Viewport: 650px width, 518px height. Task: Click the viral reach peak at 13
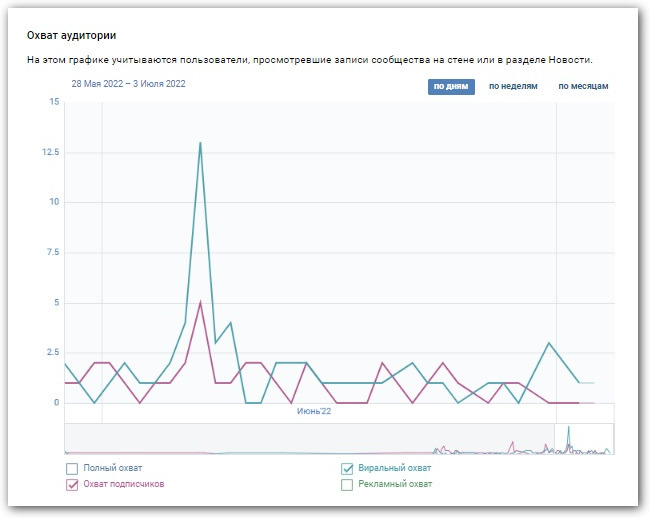pos(200,142)
